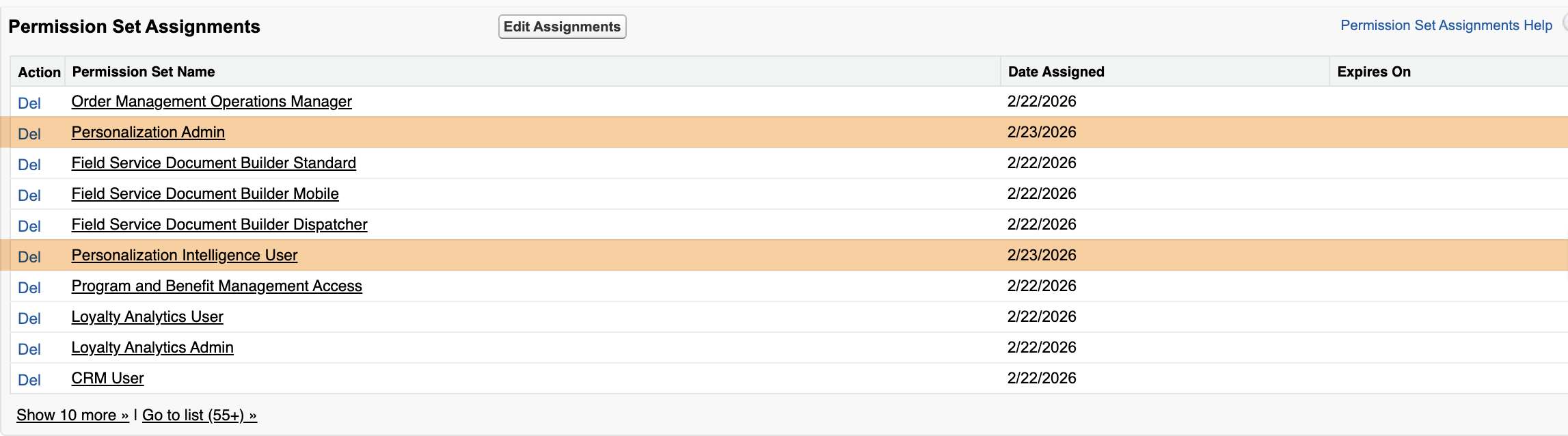Open Program and Benefit Management Access

217,286
